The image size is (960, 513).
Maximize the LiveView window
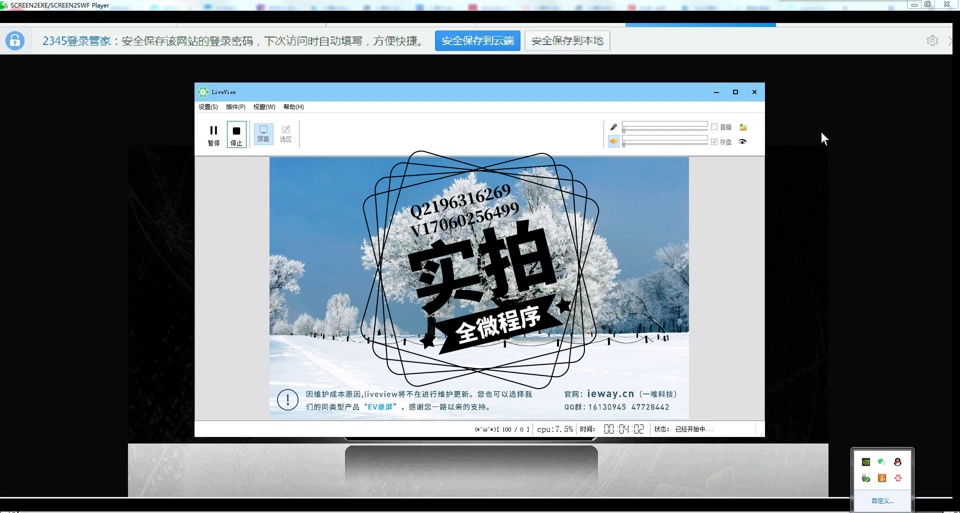click(735, 92)
